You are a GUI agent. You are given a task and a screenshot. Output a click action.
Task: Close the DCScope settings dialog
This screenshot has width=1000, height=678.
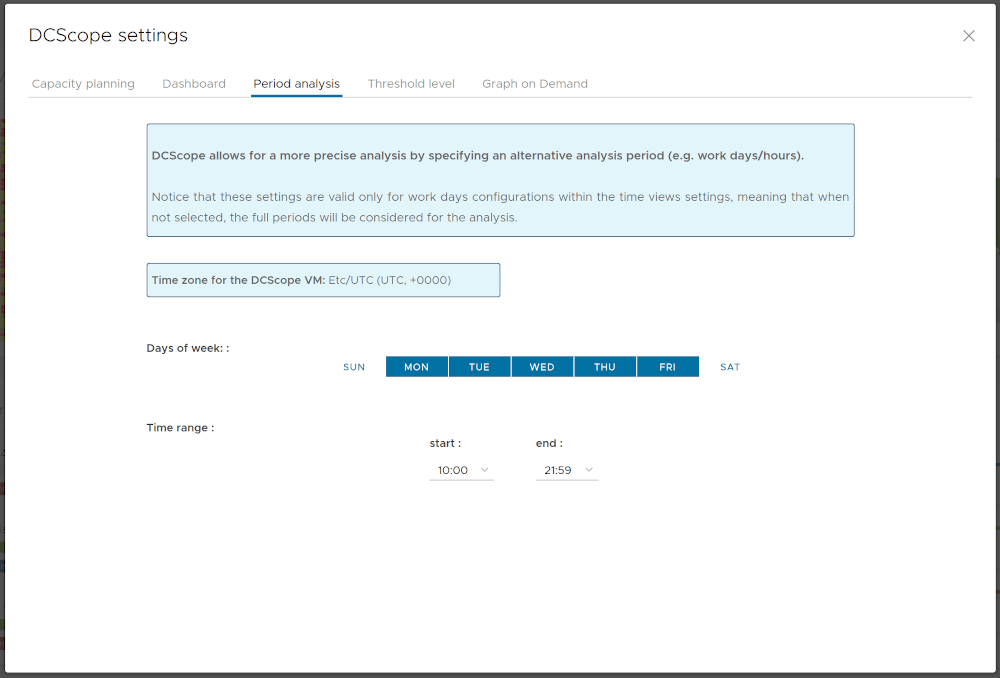tap(968, 36)
